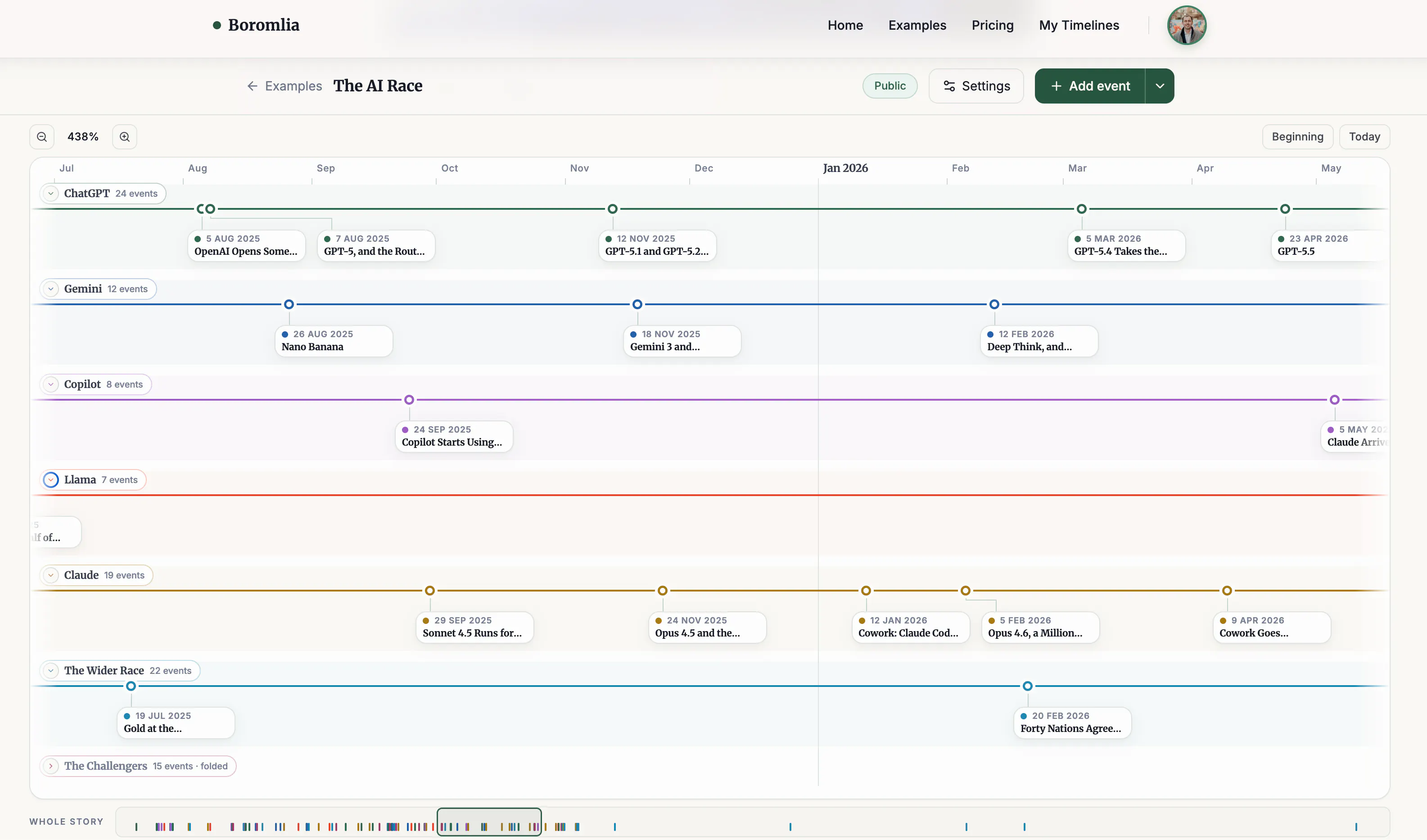Select the 29 Sep 2025 Claude marker
The width and height of the screenshot is (1427, 840).
pos(430,591)
